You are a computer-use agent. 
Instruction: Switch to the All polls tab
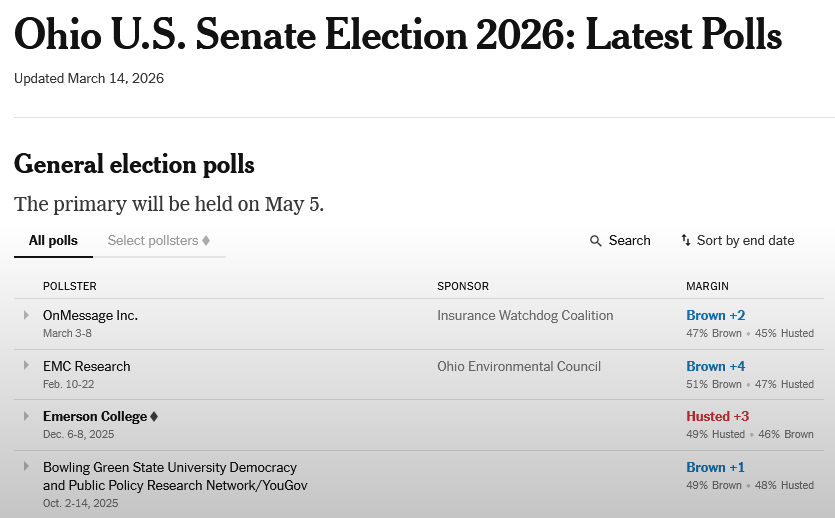tap(53, 240)
